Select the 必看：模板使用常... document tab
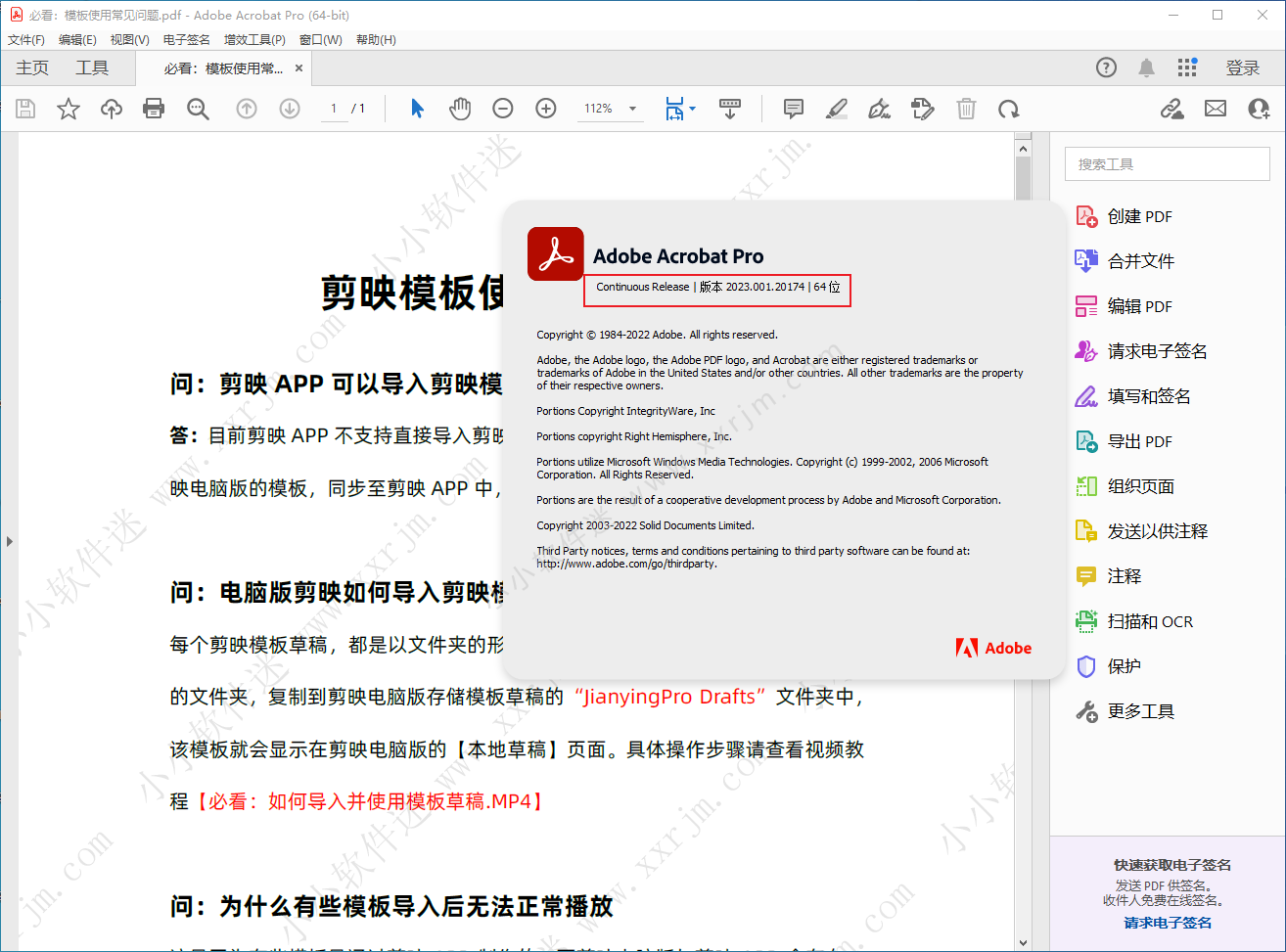The width and height of the screenshot is (1286, 952). coord(223,68)
